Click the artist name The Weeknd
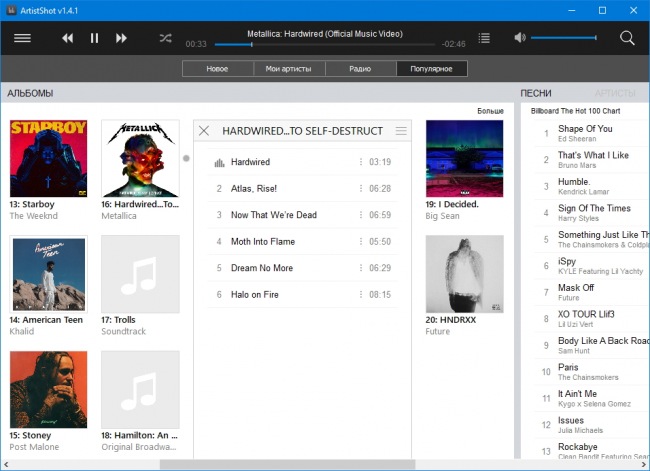 [x=34, y=216]
